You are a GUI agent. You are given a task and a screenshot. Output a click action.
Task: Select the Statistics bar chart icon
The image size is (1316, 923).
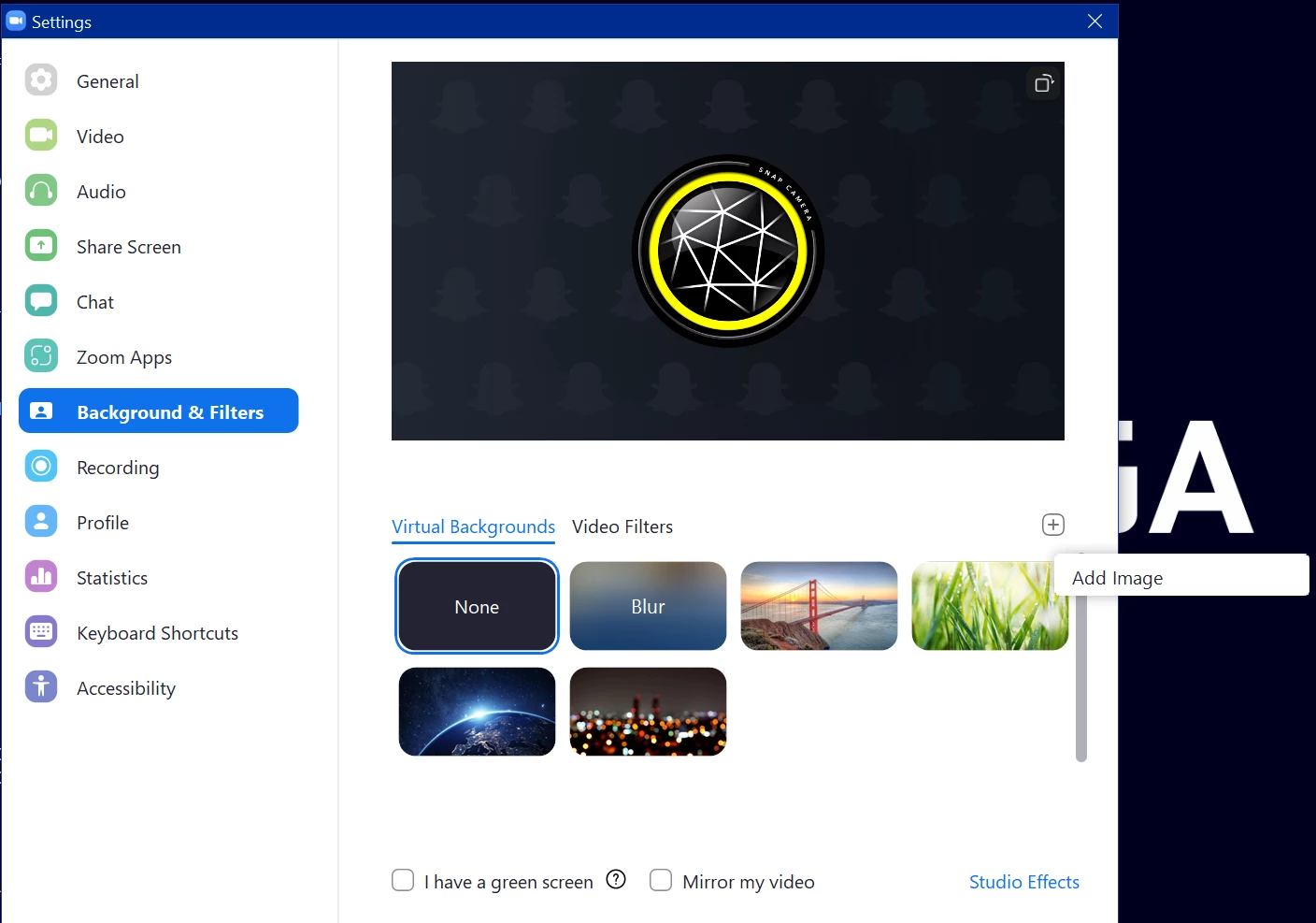[x=41, y=576]
